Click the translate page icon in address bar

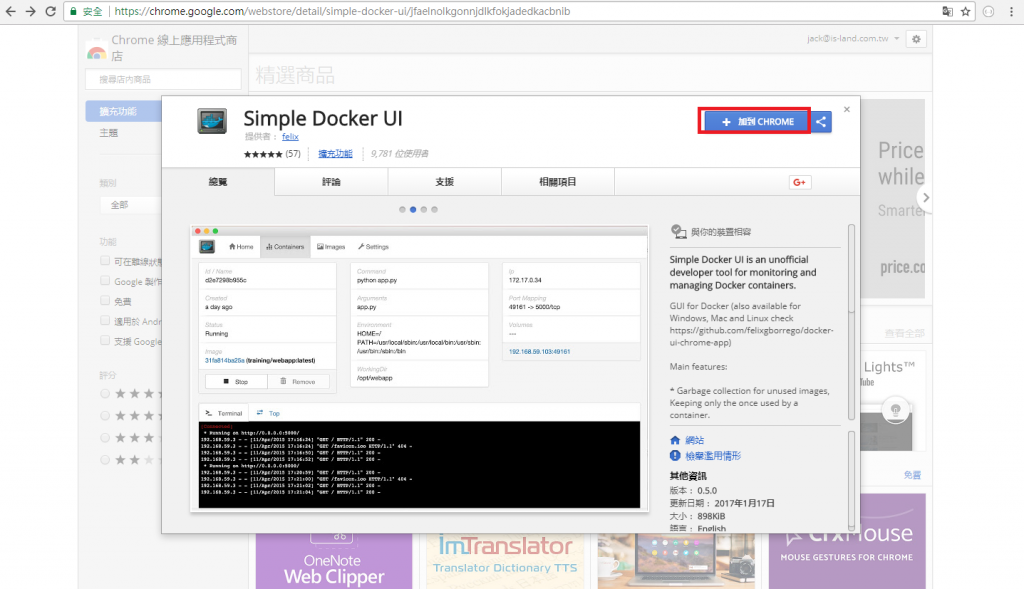coord(947,11)
